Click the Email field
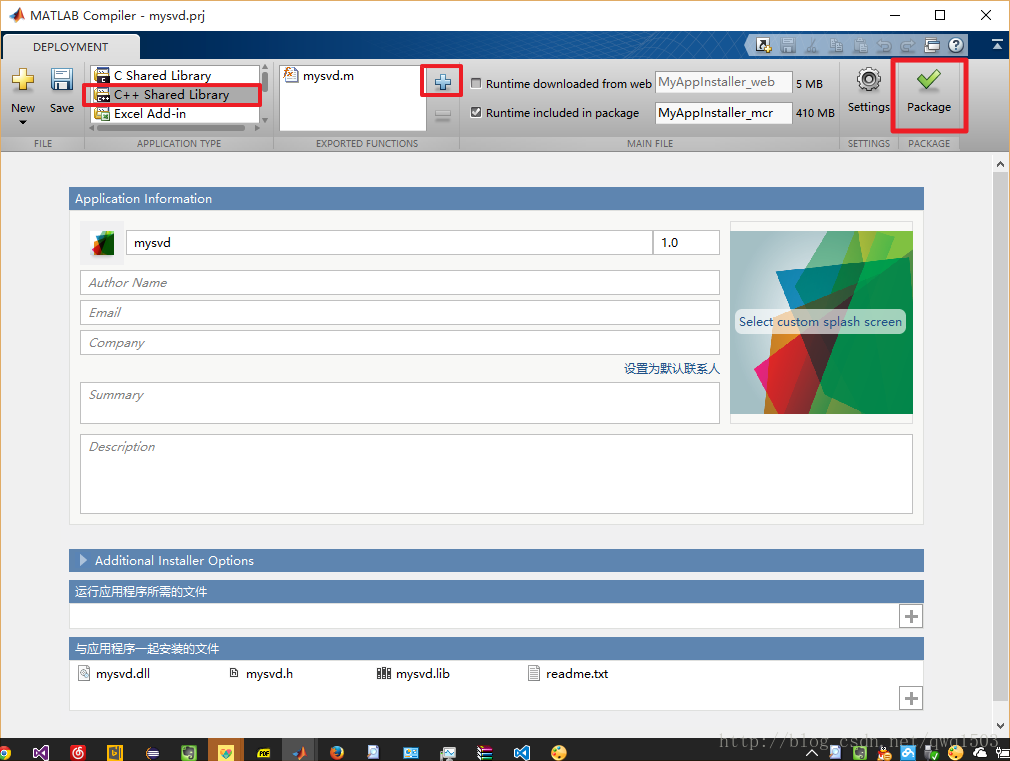1010x761 pixels. click(399, 313)
